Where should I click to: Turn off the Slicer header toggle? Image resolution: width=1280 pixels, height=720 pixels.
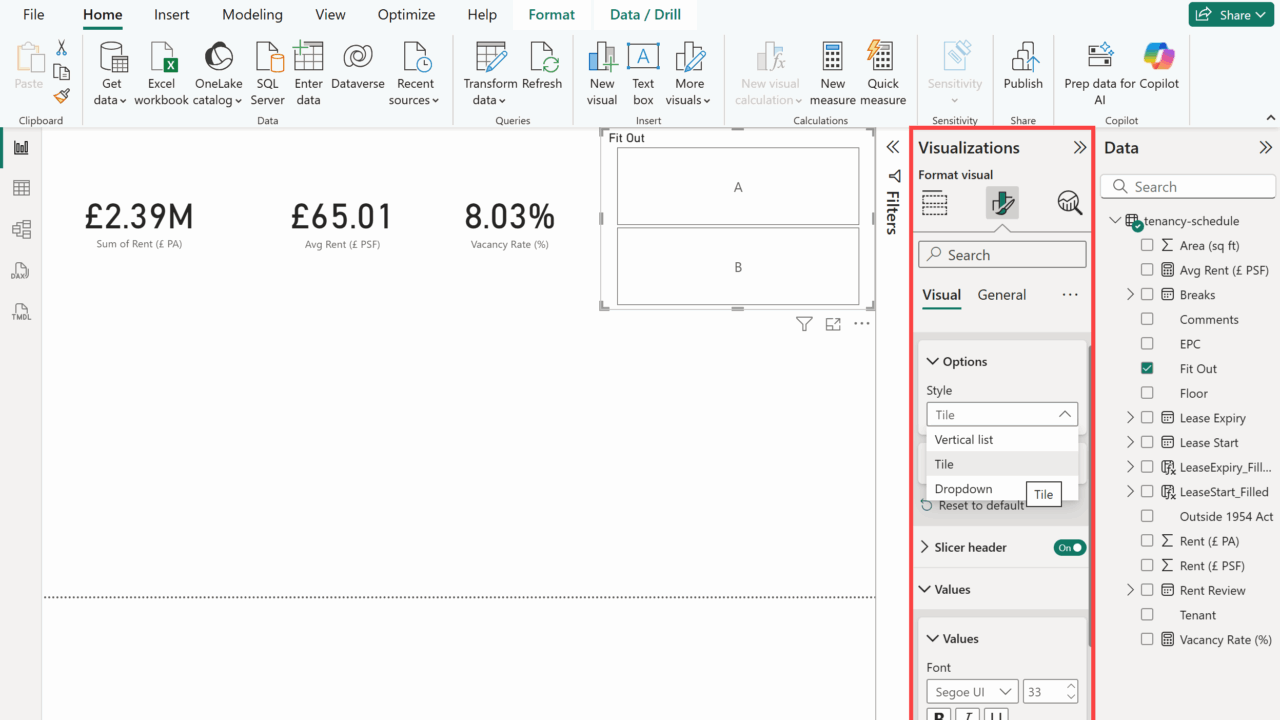click(1069, 548)
